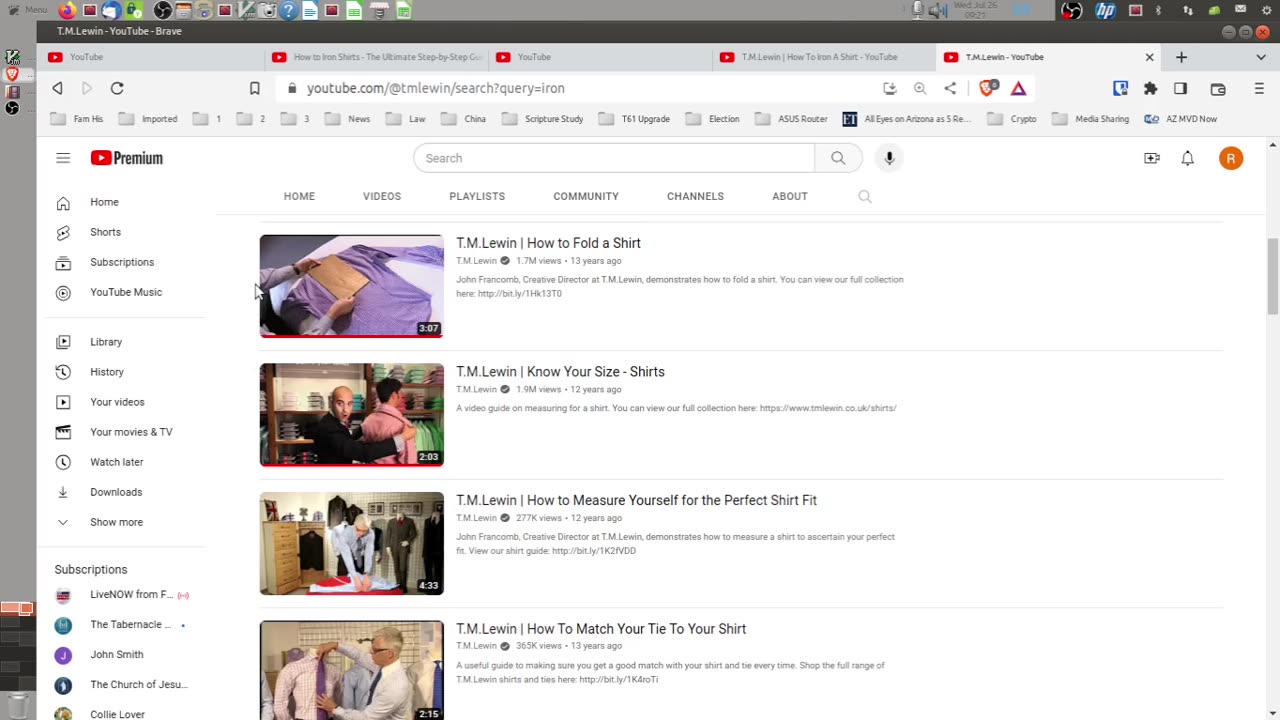
Task: Reload the page with the refresh icon
Action: click(117, 88)
